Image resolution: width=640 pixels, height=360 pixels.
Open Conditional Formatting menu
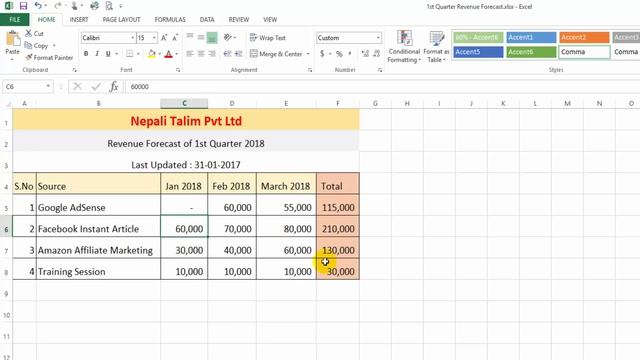404,47
